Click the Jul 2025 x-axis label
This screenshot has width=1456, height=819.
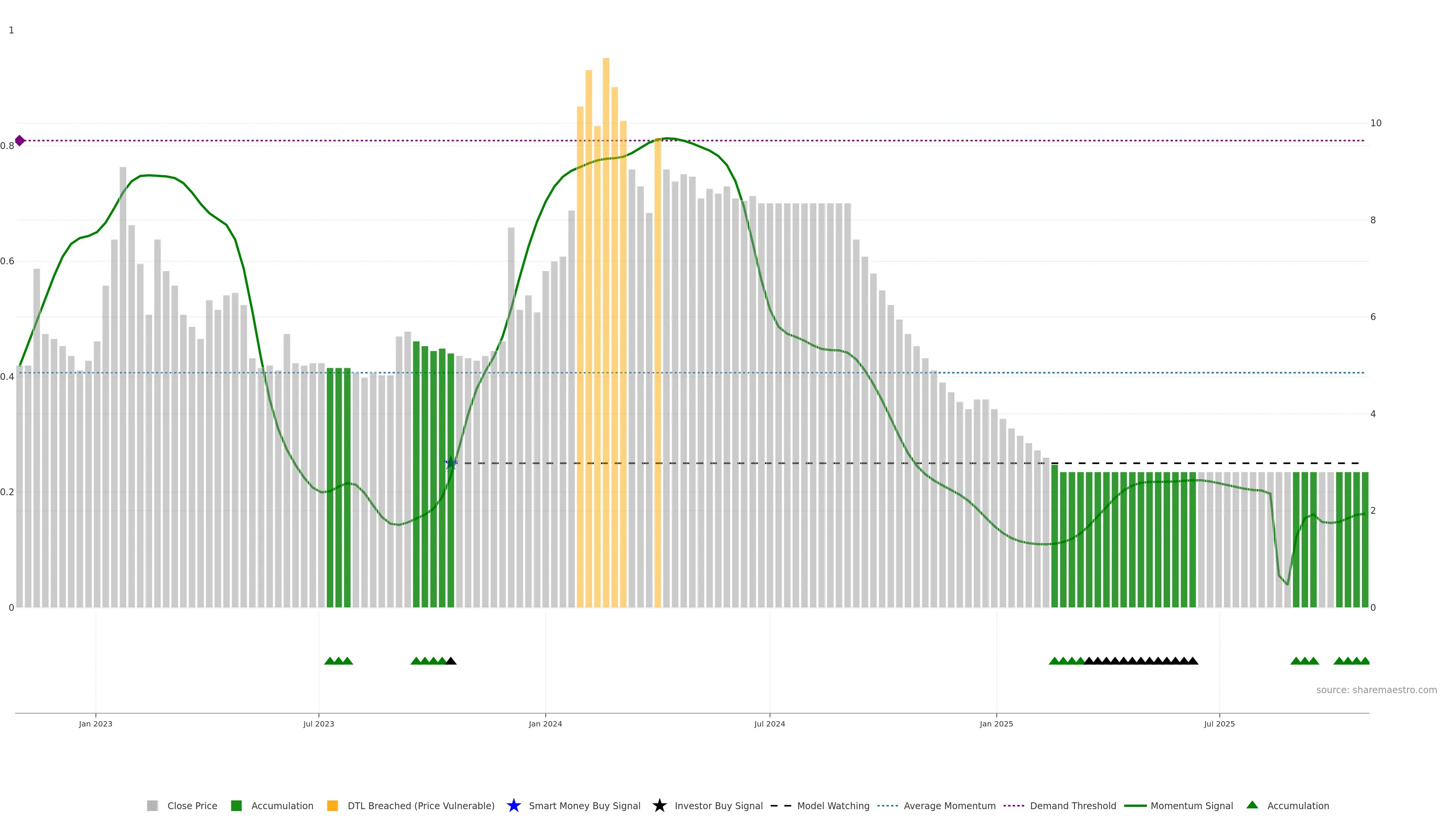pyautogui.click(x=1219, y=723)
